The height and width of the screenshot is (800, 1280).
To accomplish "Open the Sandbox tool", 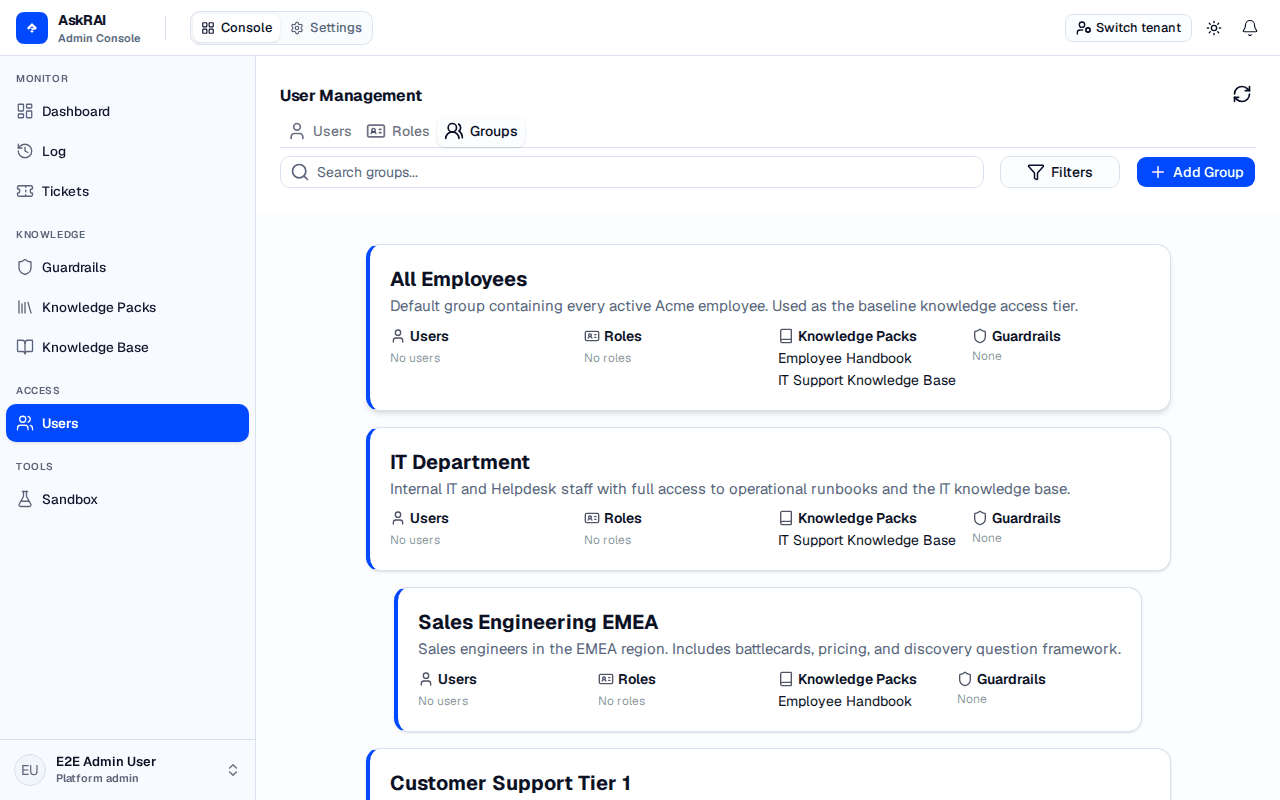I will 127,499.
